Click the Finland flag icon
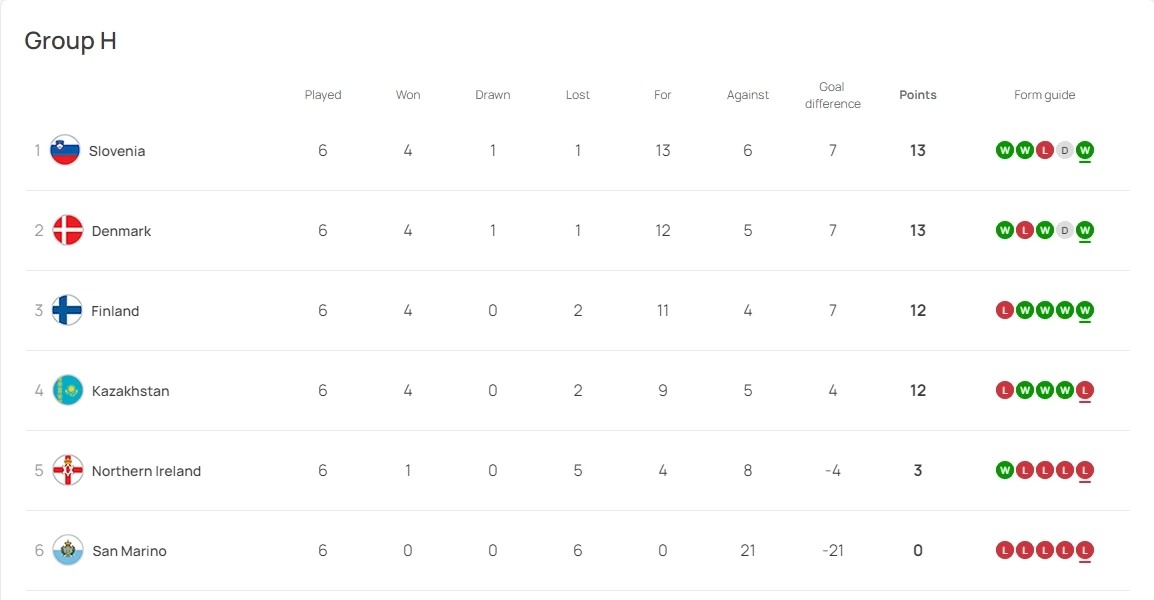The height and width of the screenshot is (600, 1154). tap(67, 310)
